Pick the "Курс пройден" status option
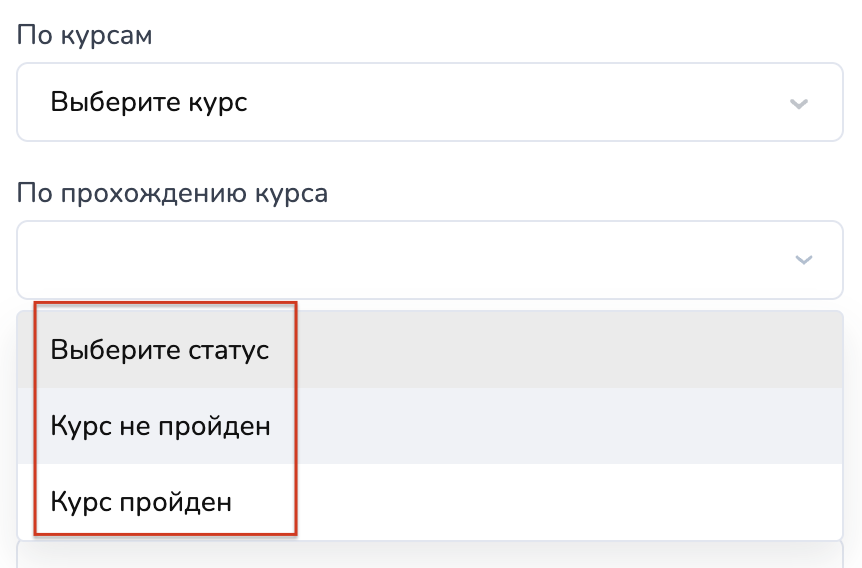Image resolution: width=862 pixels, height=568 pixels. 141,501
